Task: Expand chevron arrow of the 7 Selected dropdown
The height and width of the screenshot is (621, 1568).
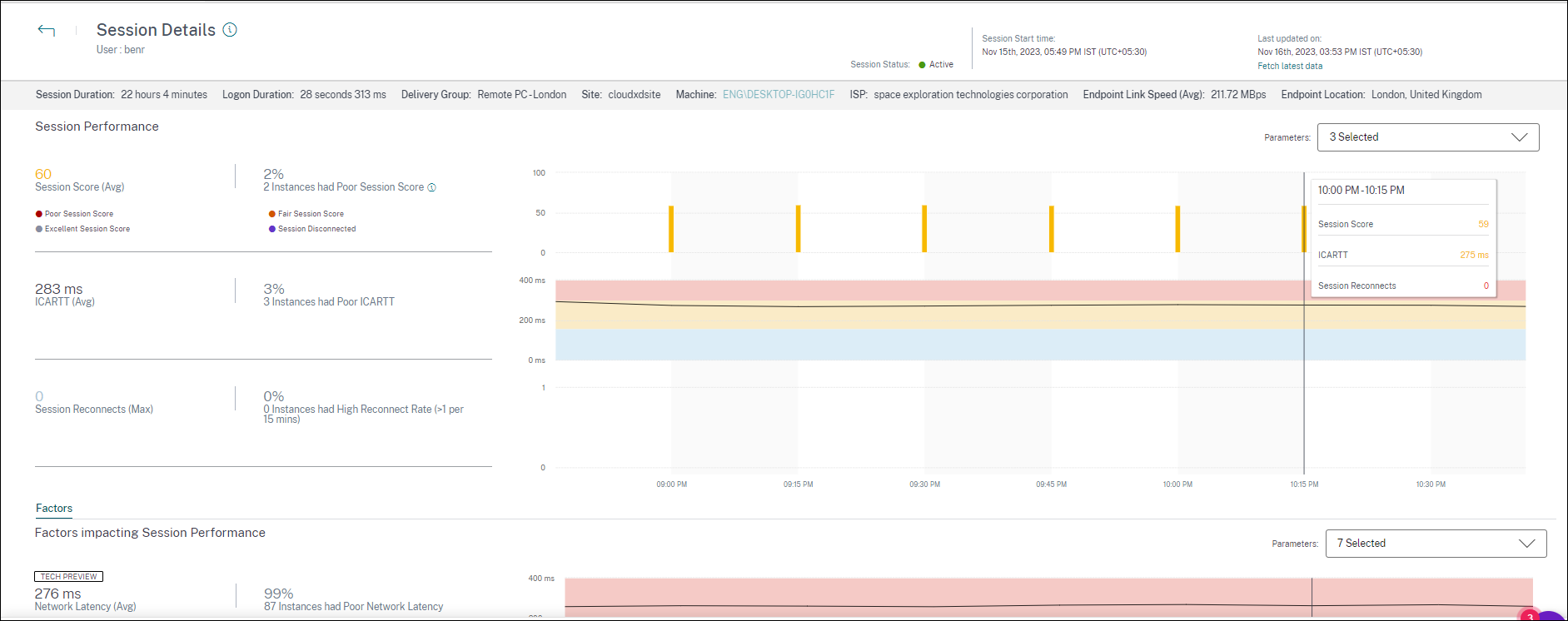Action: pyautogui.click(x=1526, y=544)
